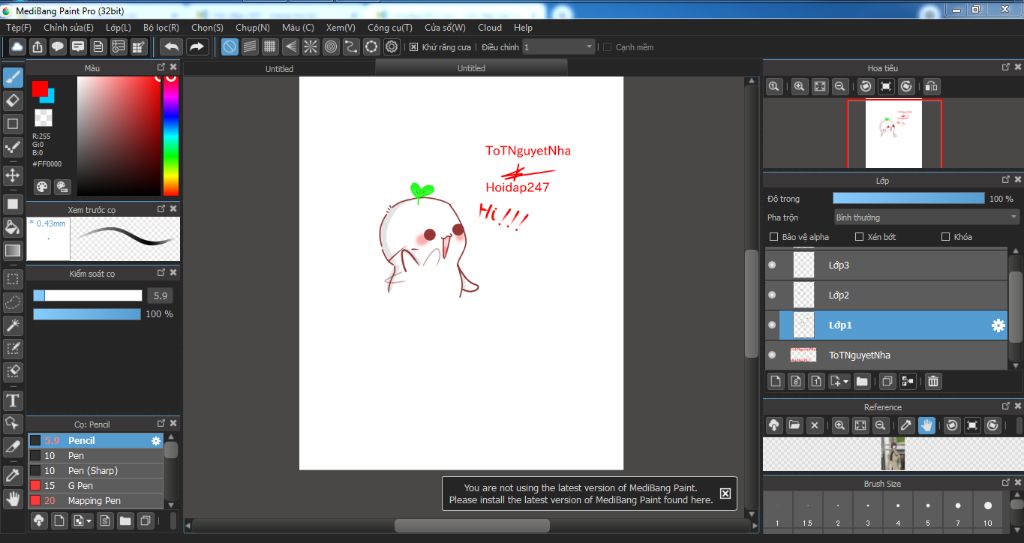The image size is (1024, 543).
Task: Select the Pen brush
Action: [95, 455]
